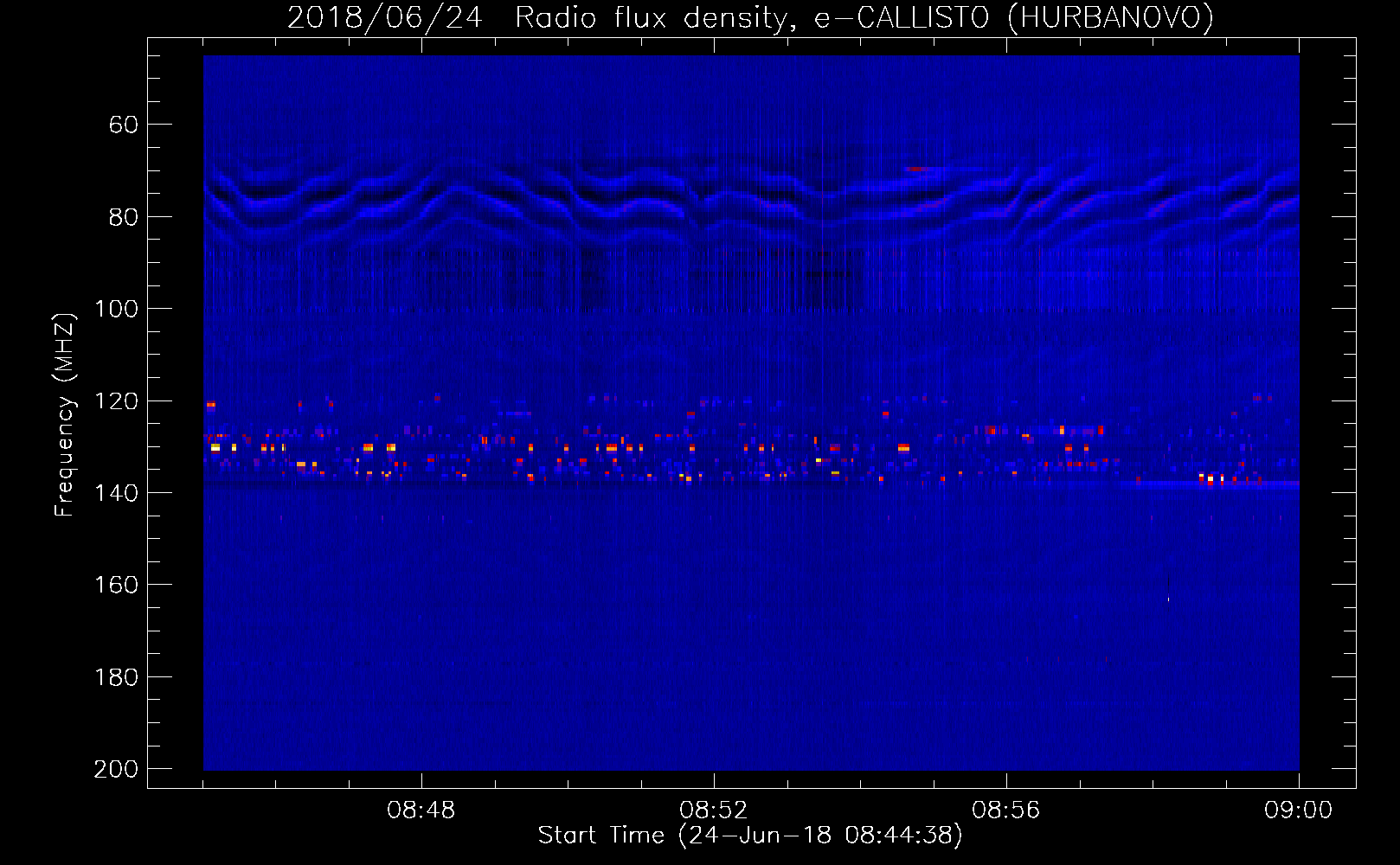This screenshot has height=865, width=1400.
Task: Click the "Start Time (24-Jun-18 08:44:38)" axis label
Action: click(750, 836)
